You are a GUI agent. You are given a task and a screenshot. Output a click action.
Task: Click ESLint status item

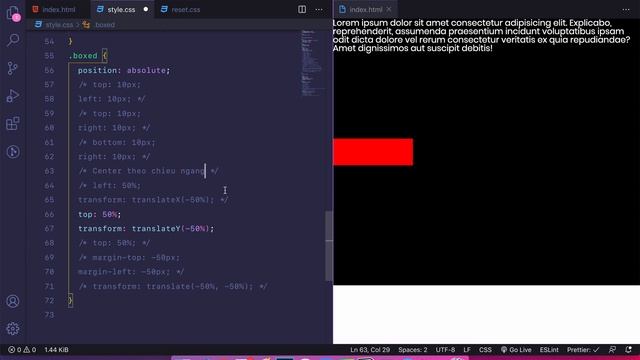pos(549,350)
